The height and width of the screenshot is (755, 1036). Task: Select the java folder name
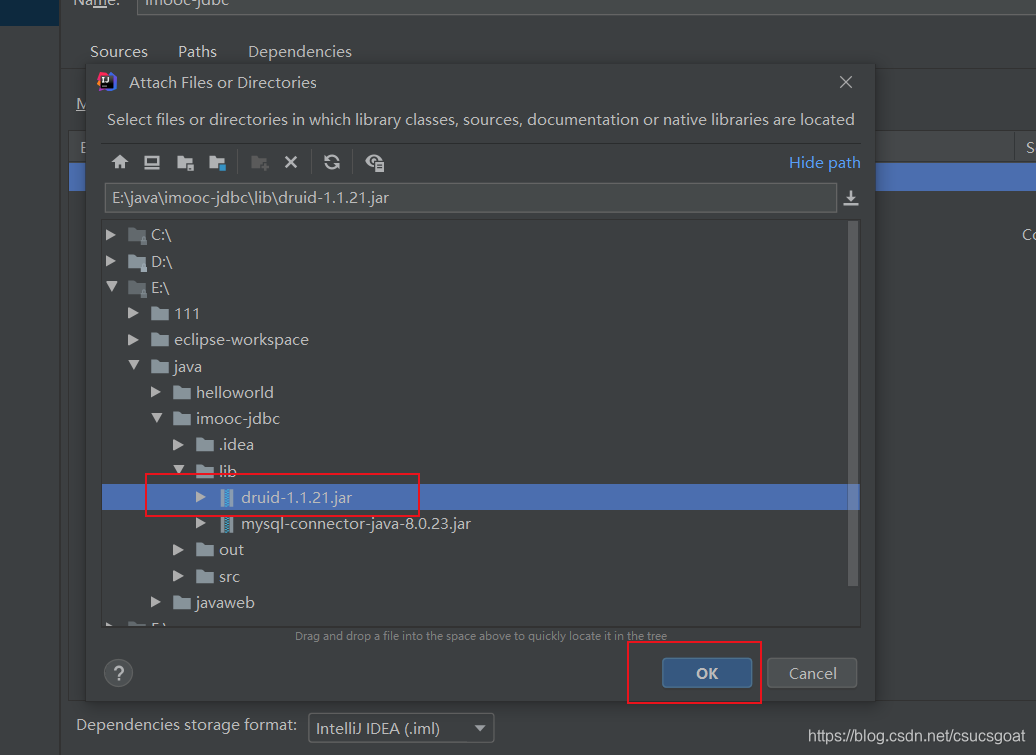(x=188, y=367)
